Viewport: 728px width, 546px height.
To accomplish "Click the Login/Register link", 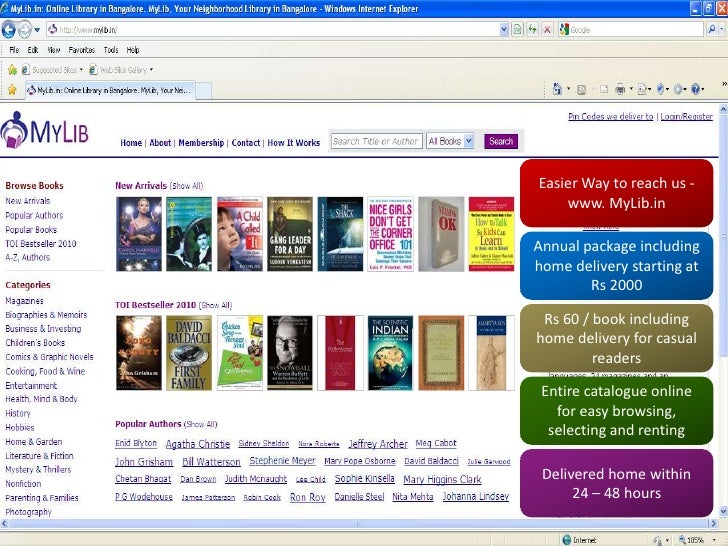I will [686, 117].
